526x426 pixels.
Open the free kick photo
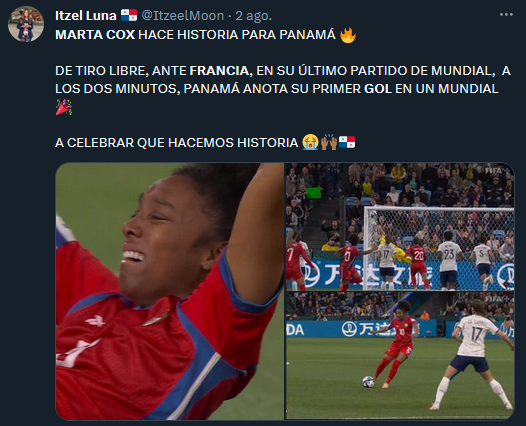400,356
